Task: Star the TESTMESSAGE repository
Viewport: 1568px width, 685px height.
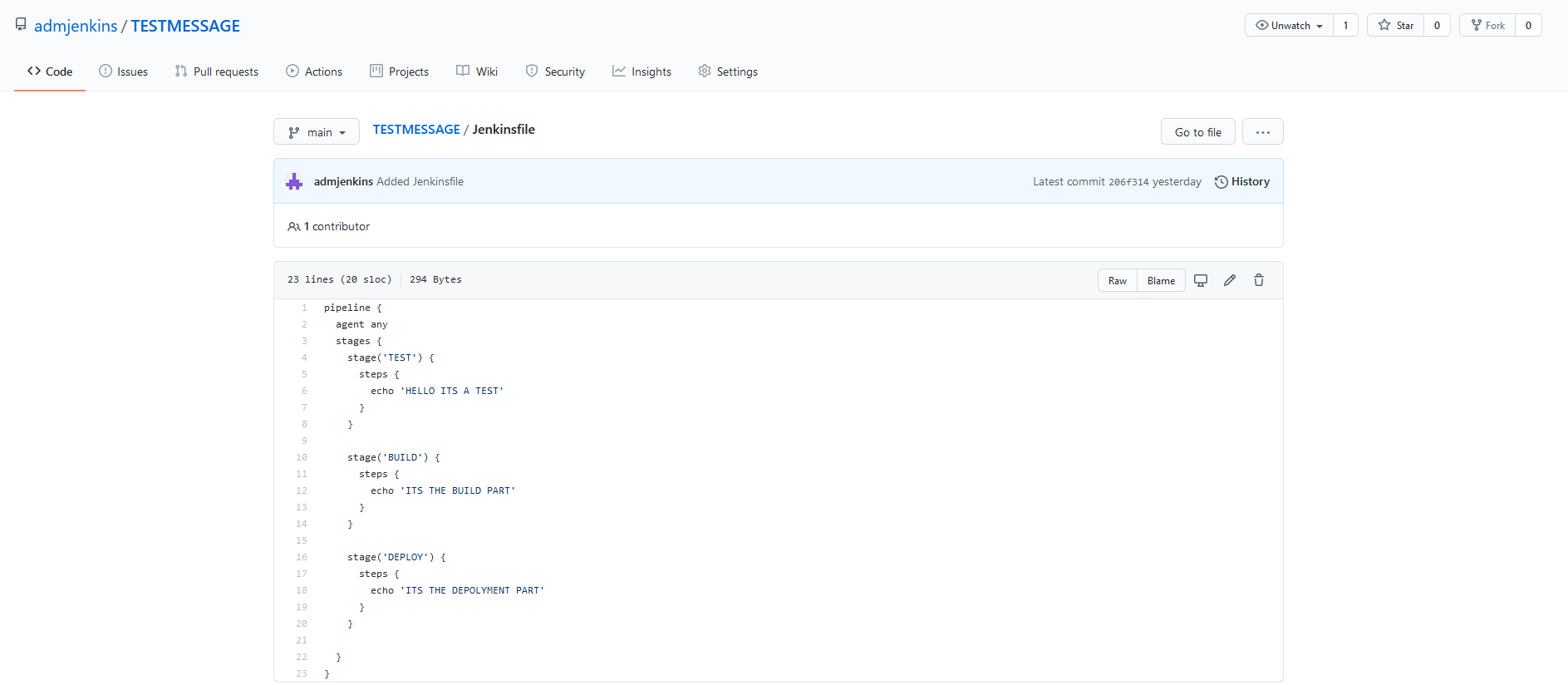Action: (x=1396, y=26)
